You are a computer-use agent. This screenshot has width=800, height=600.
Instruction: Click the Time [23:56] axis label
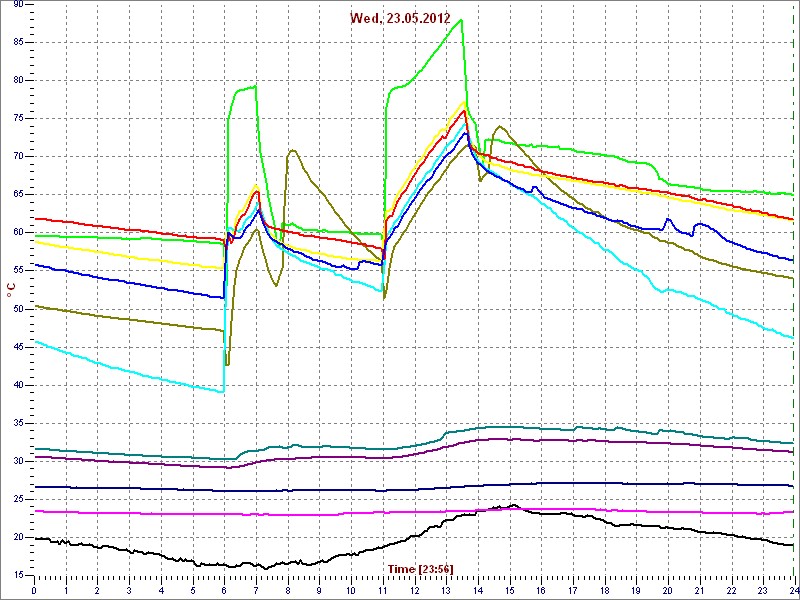420,569
